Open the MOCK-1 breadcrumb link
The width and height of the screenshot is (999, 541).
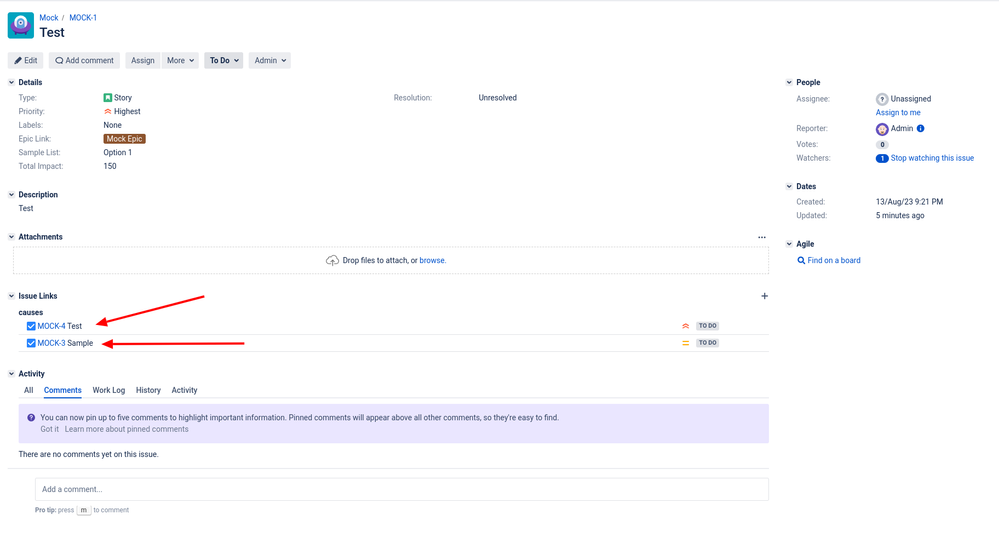[x=83, y=18]
